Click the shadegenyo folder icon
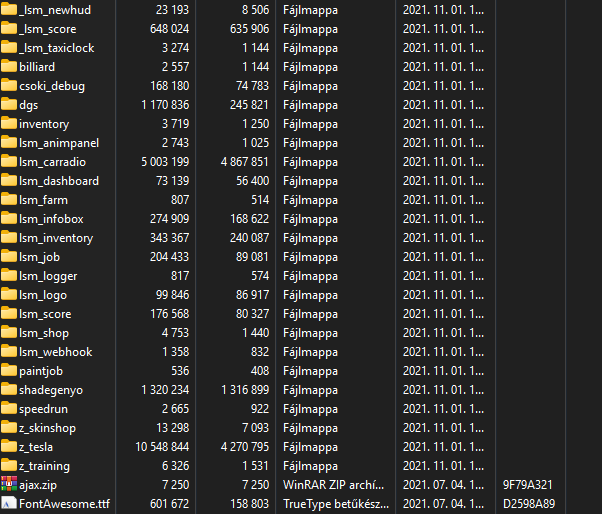 9,390
